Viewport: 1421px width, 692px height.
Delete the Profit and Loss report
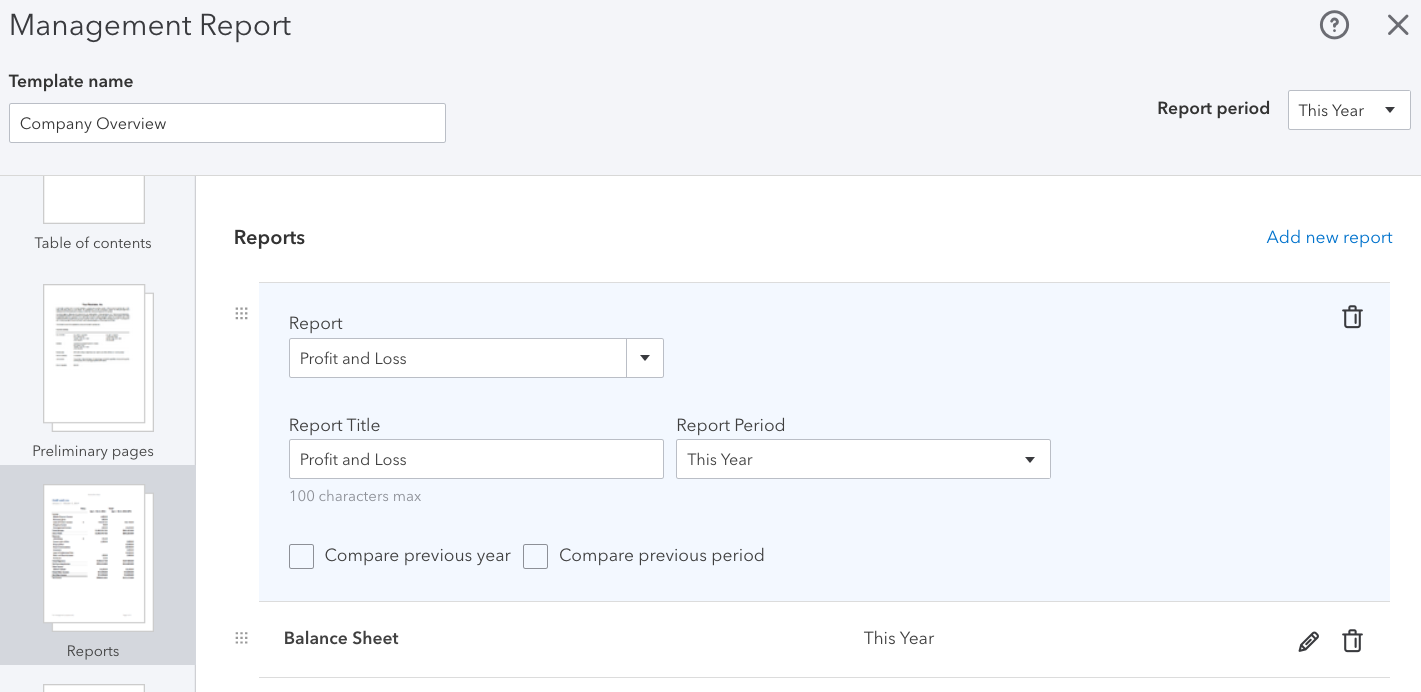click(x=1352, y=317)
